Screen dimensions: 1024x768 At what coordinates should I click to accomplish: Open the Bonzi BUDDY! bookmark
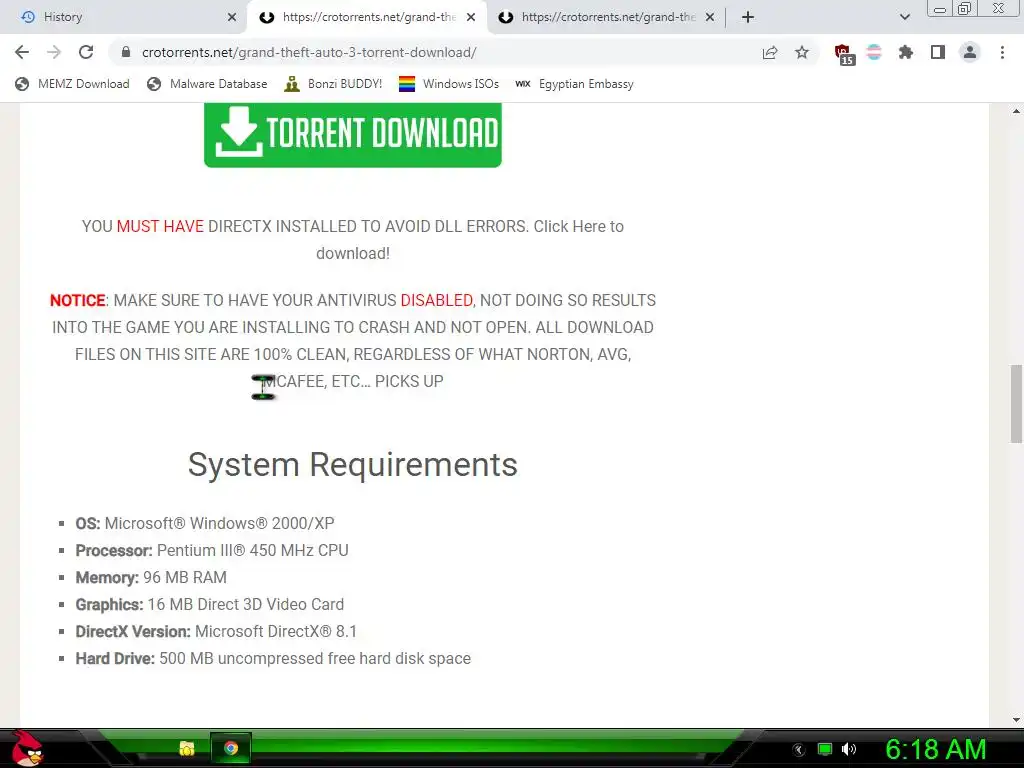(333, 84)
